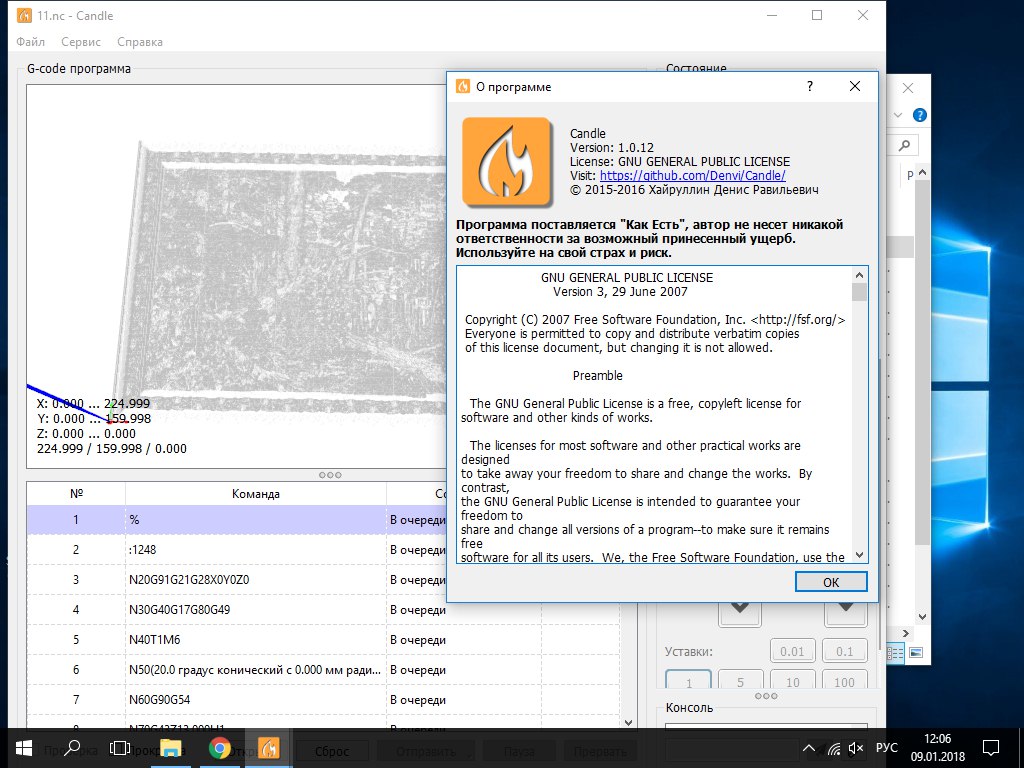Click background dialog scroll down arrow
The height and width of the screenshot is (768, 1024).
click(x=922, y=616)
